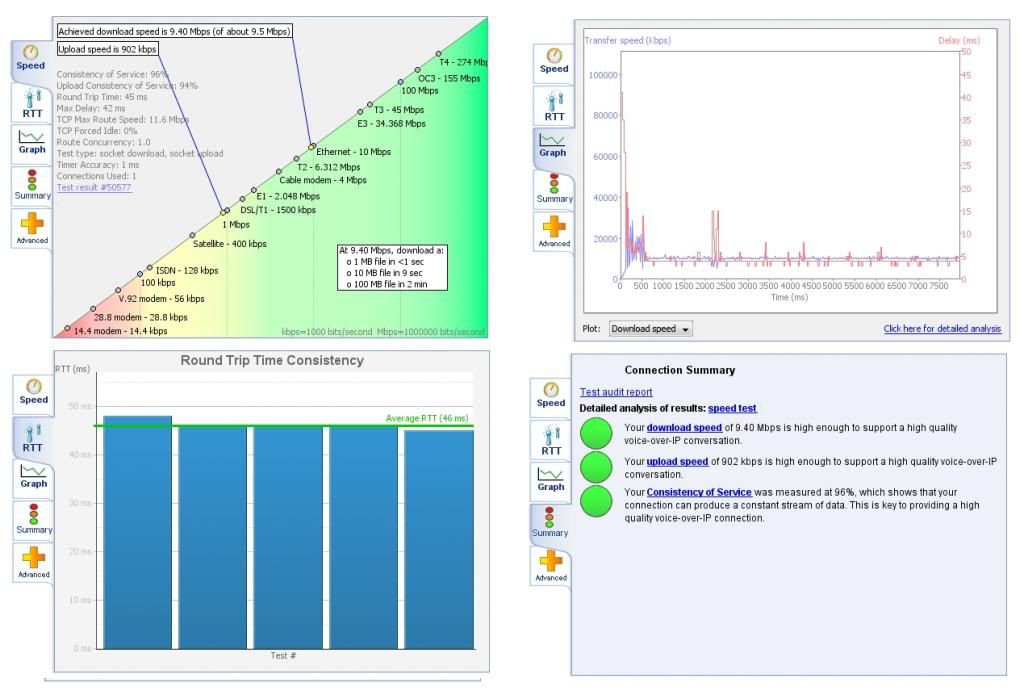Expand the Plot dropdown showing Download speed
The height and width of the screenshot is (690, 1024).
pyautogui.click(x=650, y=329)
